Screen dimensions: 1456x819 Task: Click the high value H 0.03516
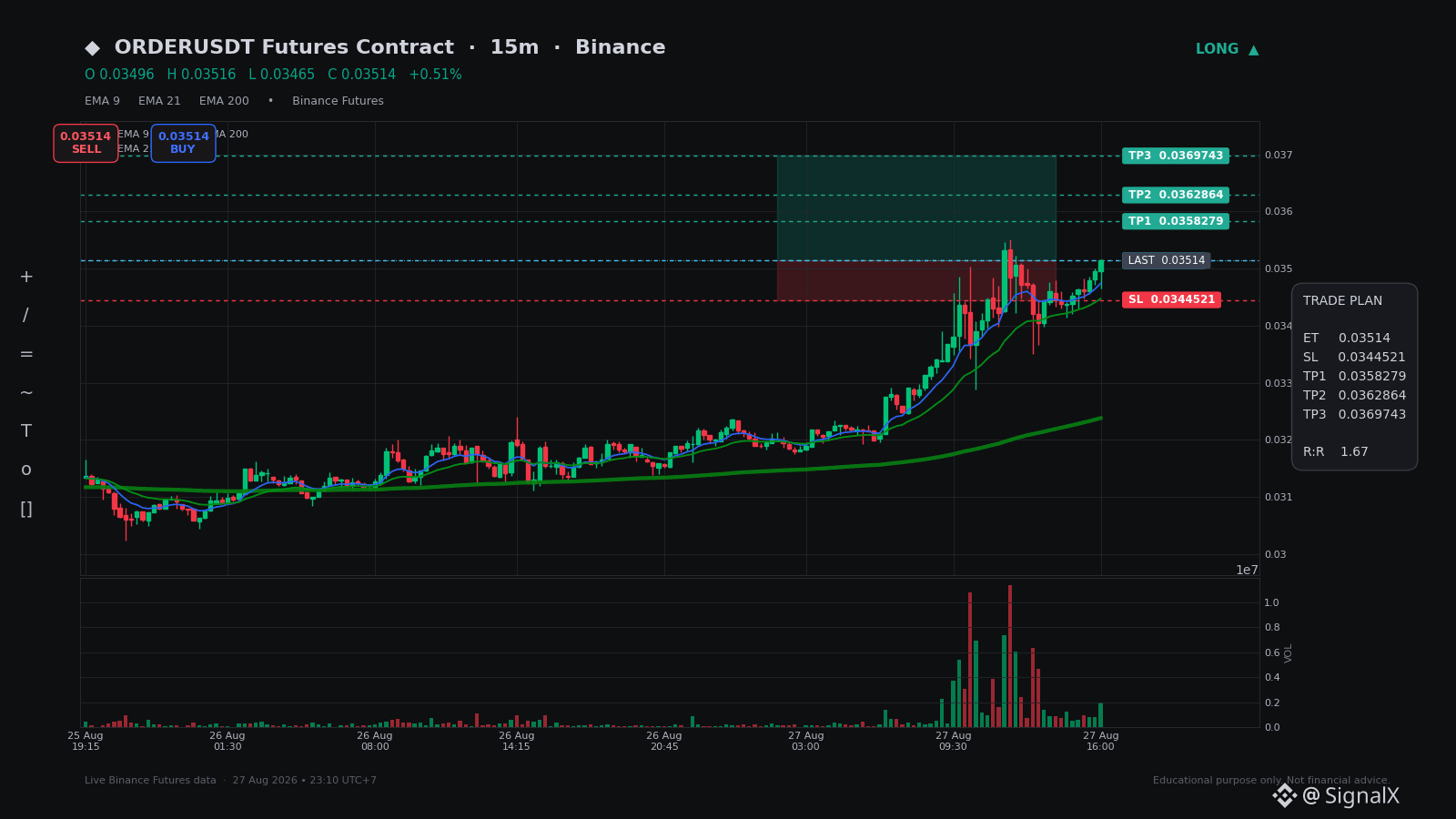[x=201, y=75]
